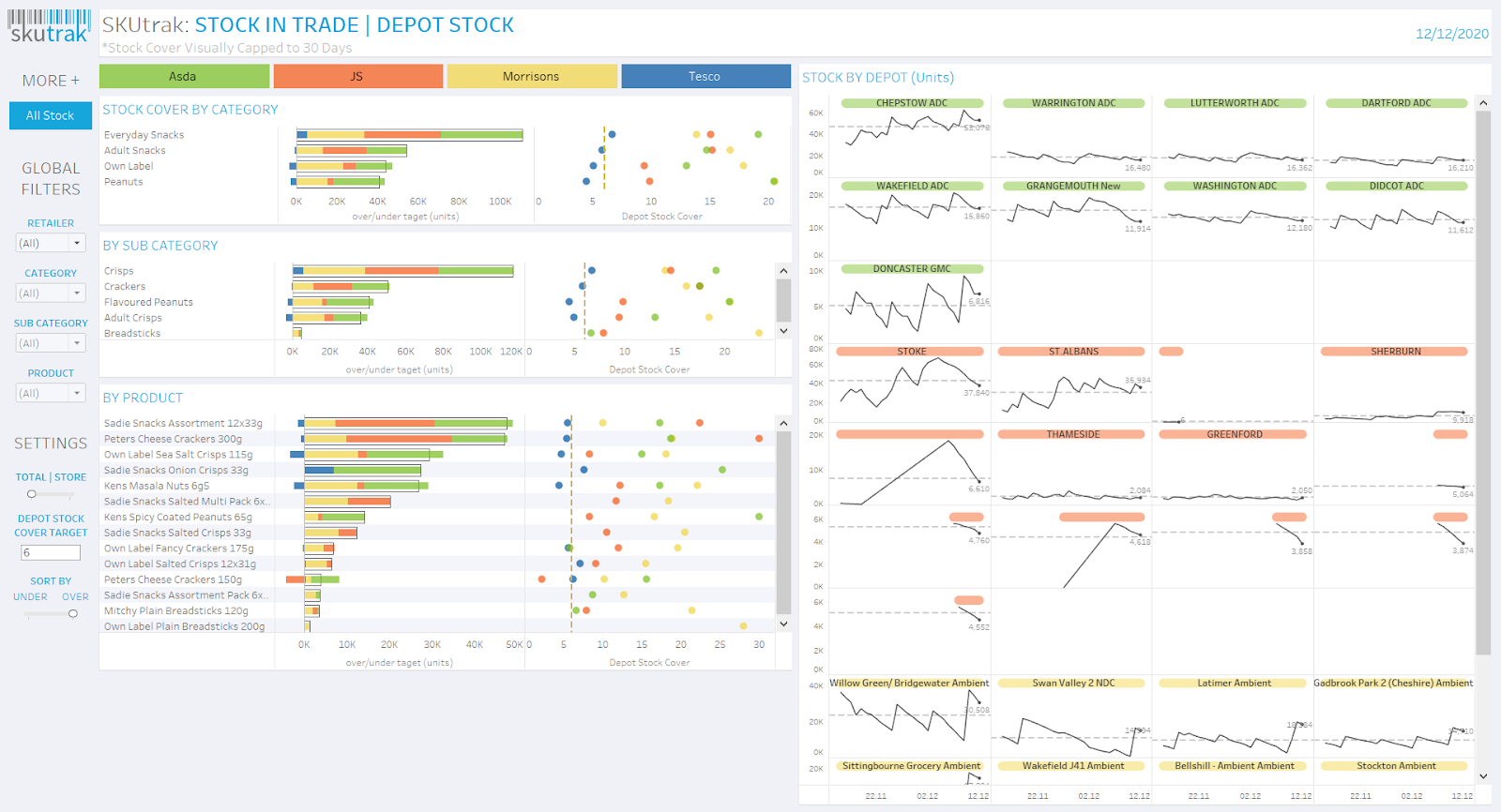The height and width of the screenshot is (812, 1501).
Task: Click the DONCASTER GMC depot header
Action: (x=912, y=269)
